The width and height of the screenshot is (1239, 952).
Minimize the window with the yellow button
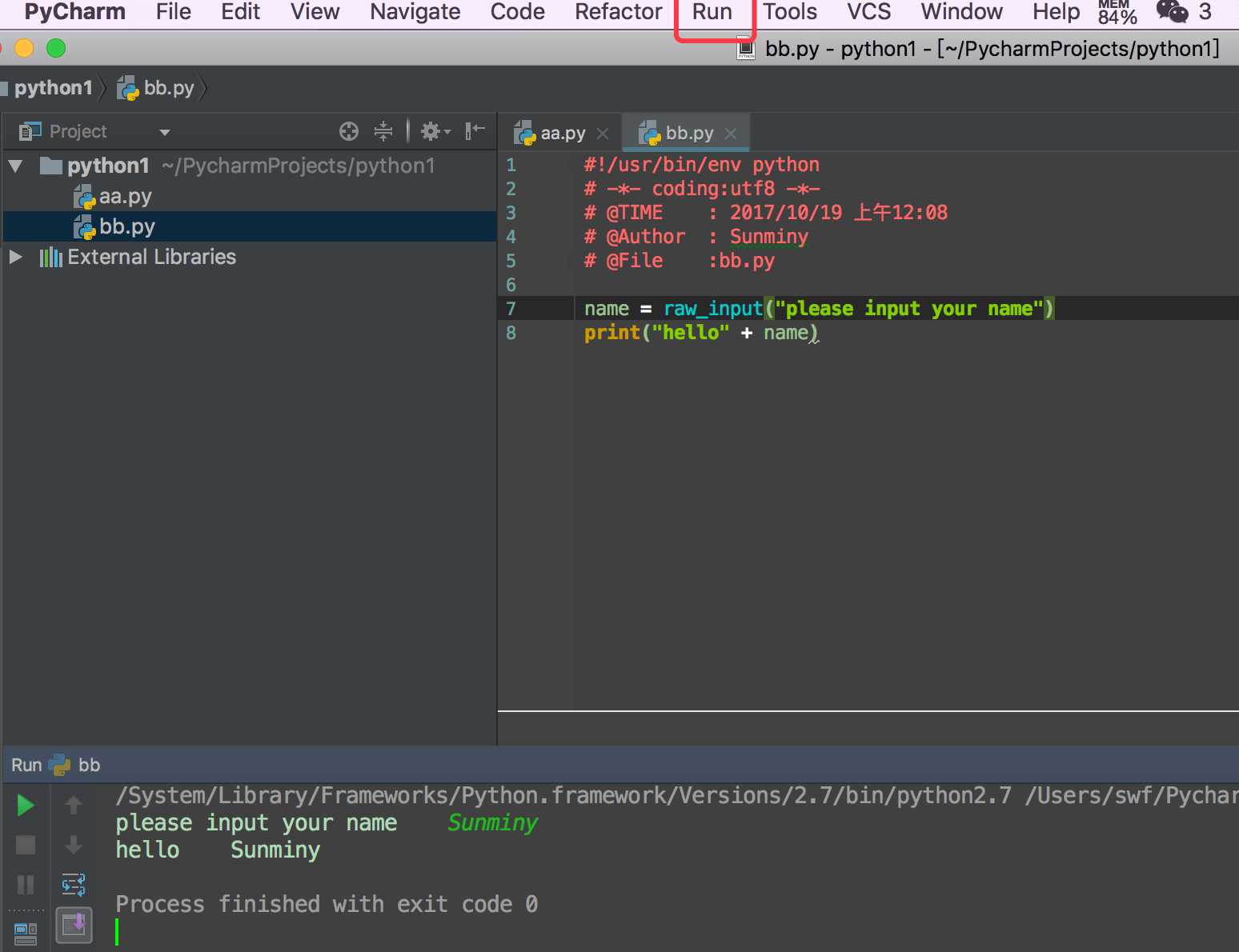24,49
